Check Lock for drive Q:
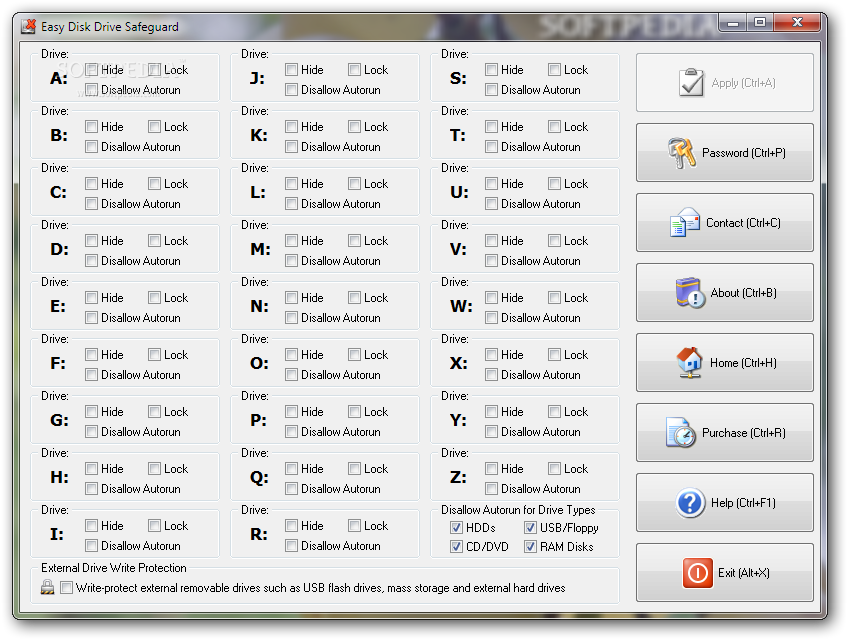 [x=354, y=469]
